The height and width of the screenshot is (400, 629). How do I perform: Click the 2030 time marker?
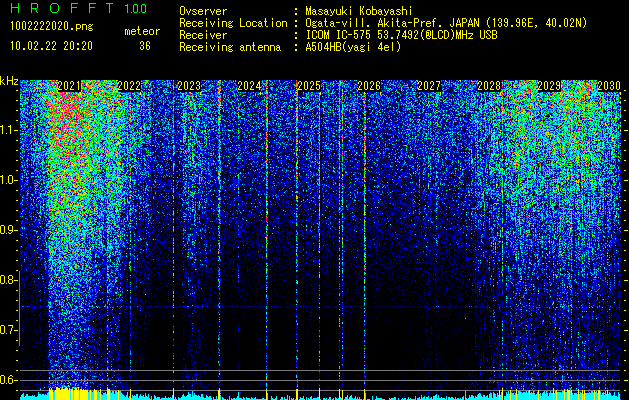click(x=609, y=86)
